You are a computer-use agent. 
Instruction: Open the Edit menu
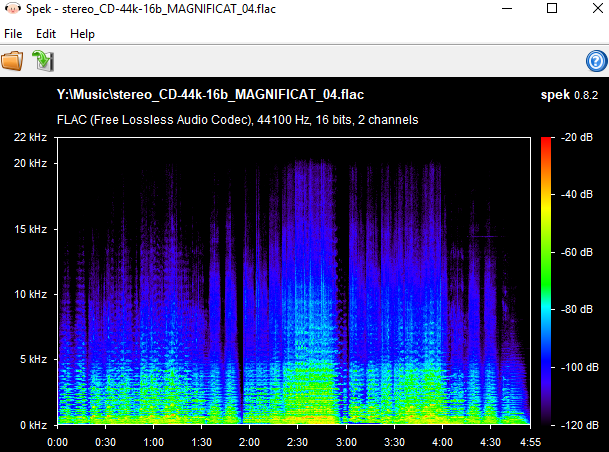46,34
